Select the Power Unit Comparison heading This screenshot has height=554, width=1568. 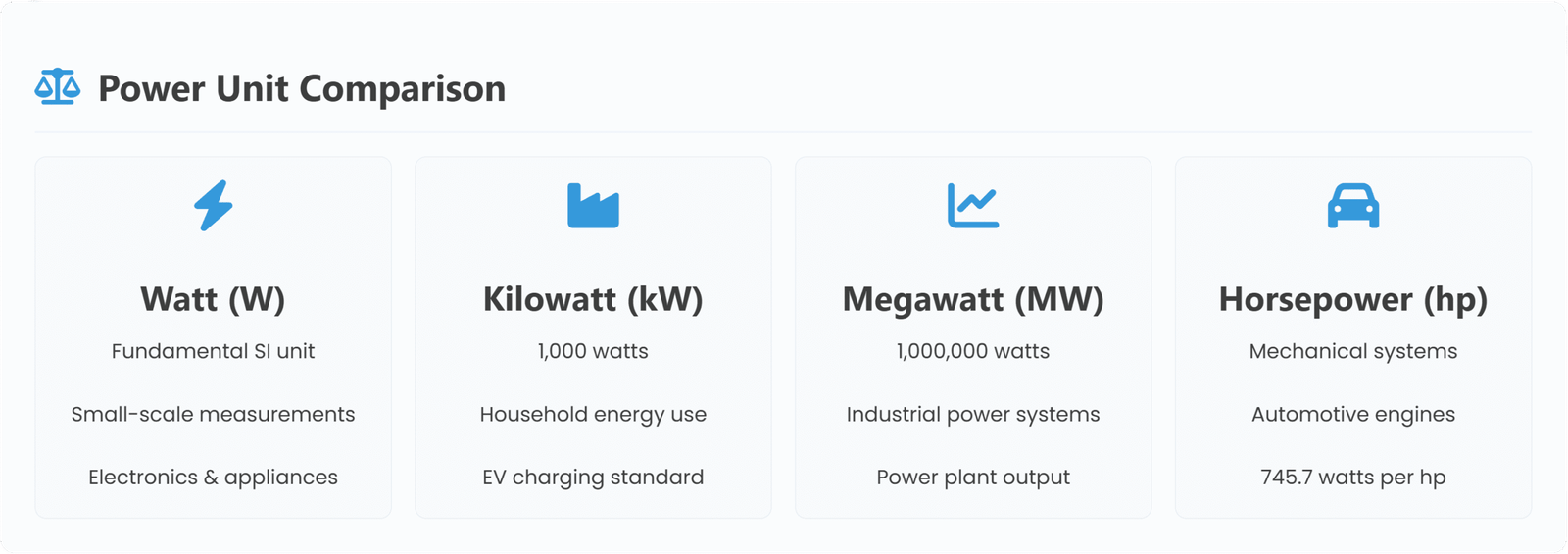(302, 88)
